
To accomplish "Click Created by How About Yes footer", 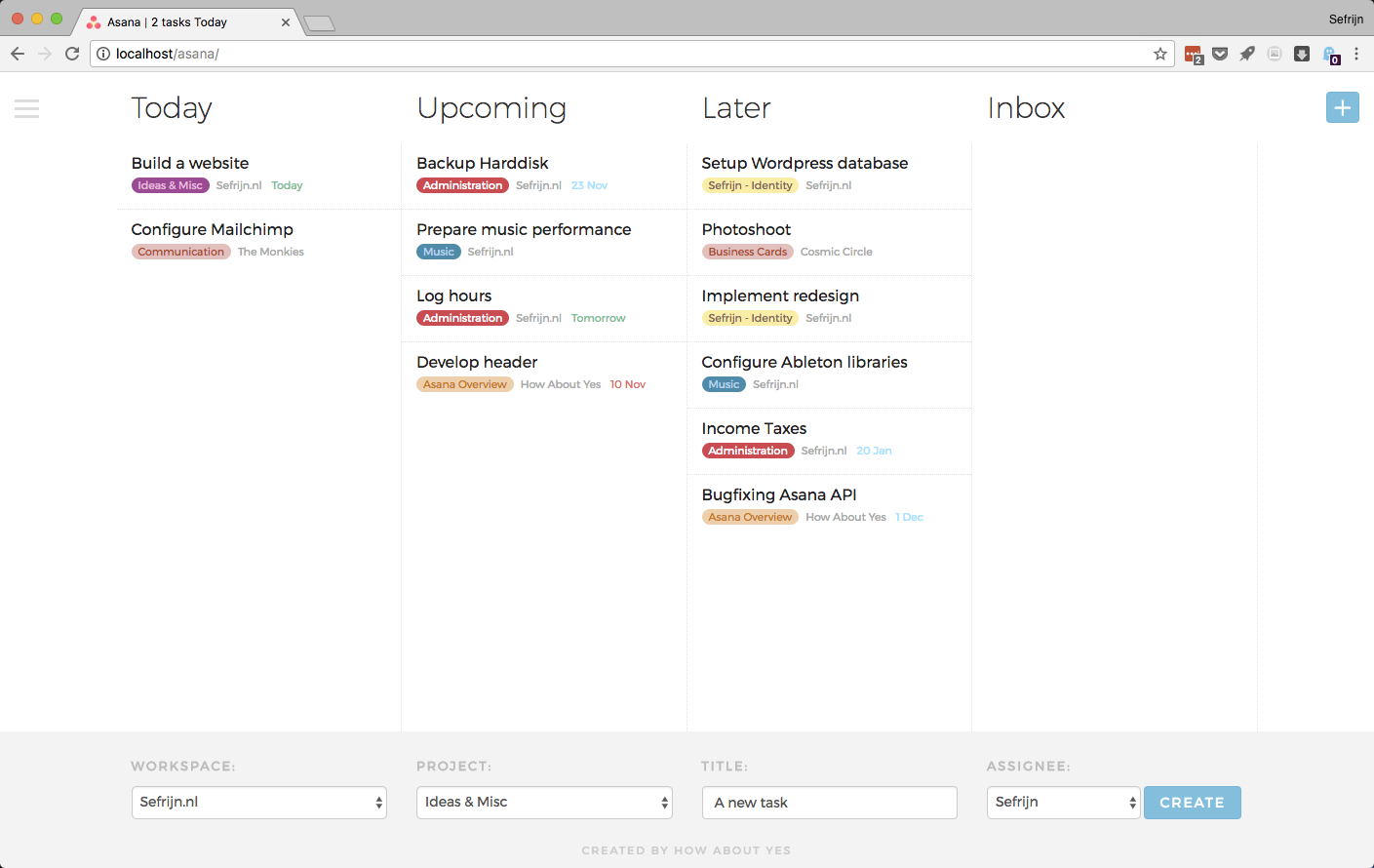I will coord(687,850).
